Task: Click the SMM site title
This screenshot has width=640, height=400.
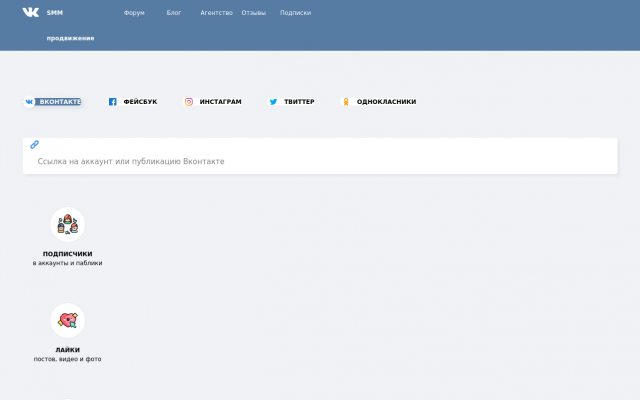Action: click(x=55, y=13)
